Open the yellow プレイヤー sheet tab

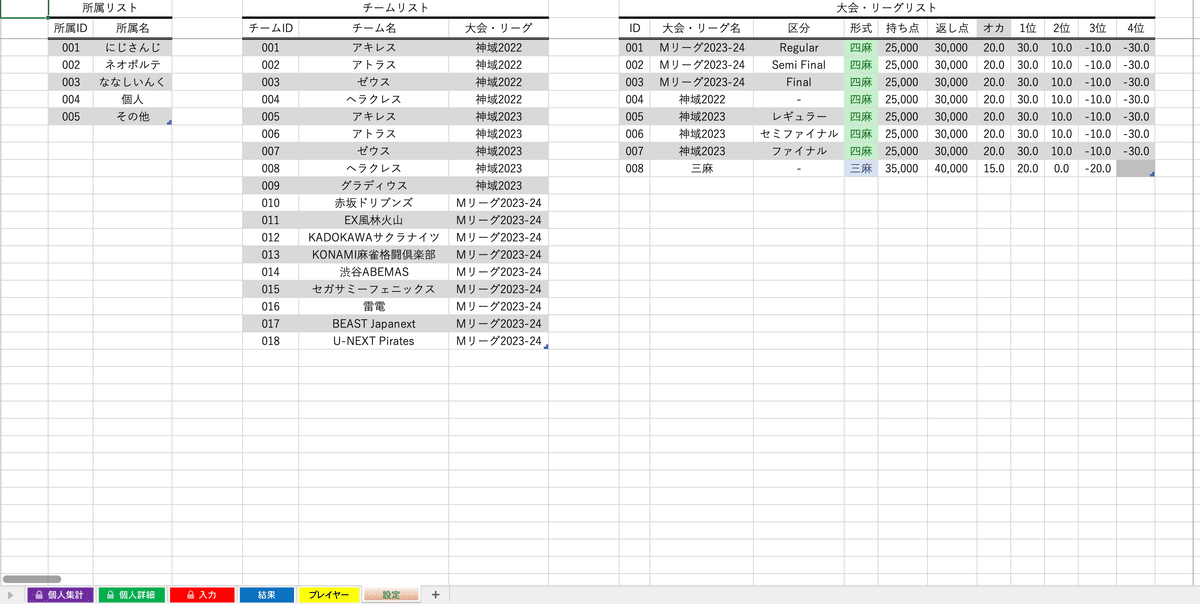tap(328, 594)
